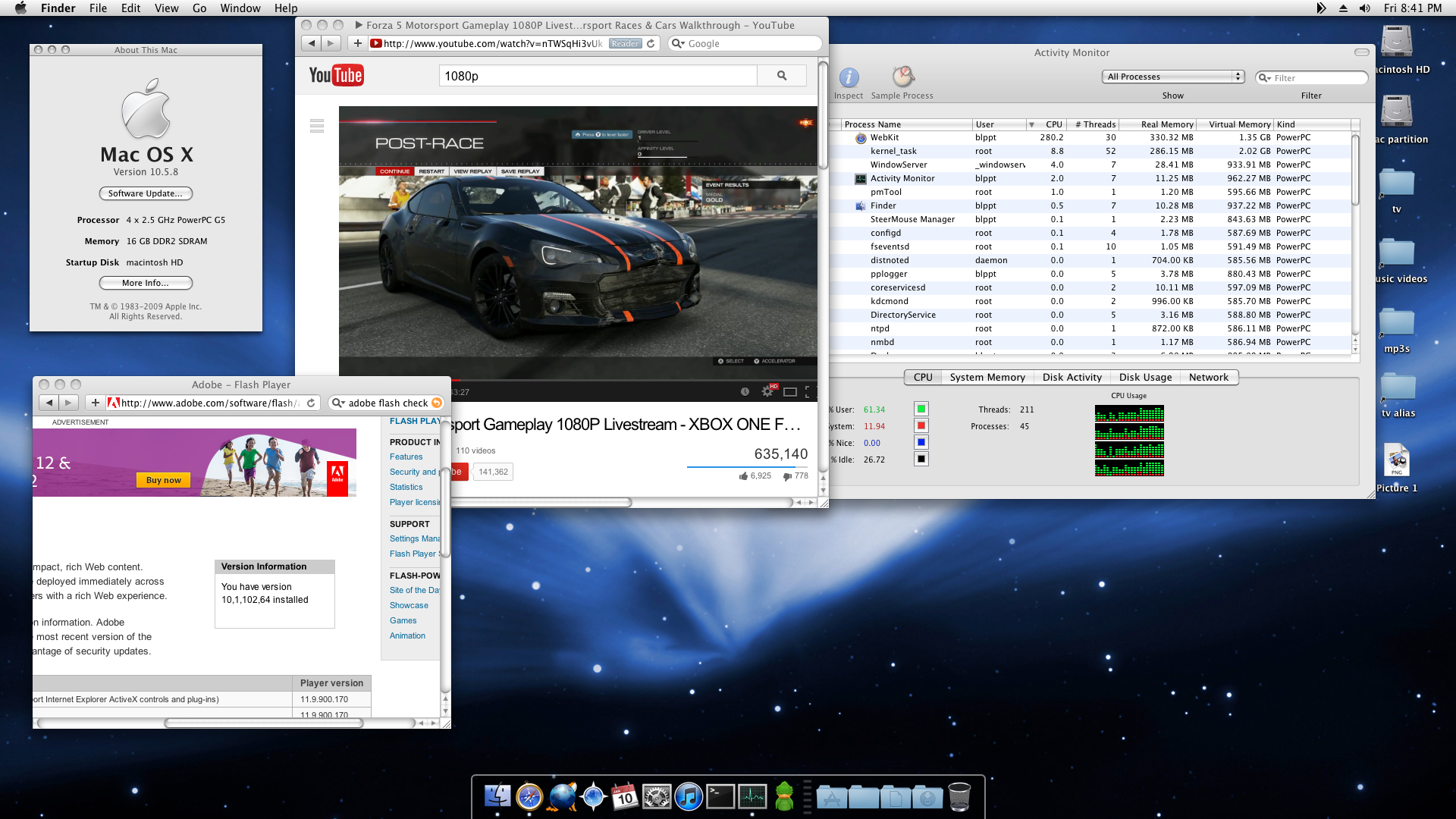Viewport: 1456px width, 819px height.
Task: Click the thumbs up icon beside 6,925
Action: pyautogui.click(x=744, y=476)
